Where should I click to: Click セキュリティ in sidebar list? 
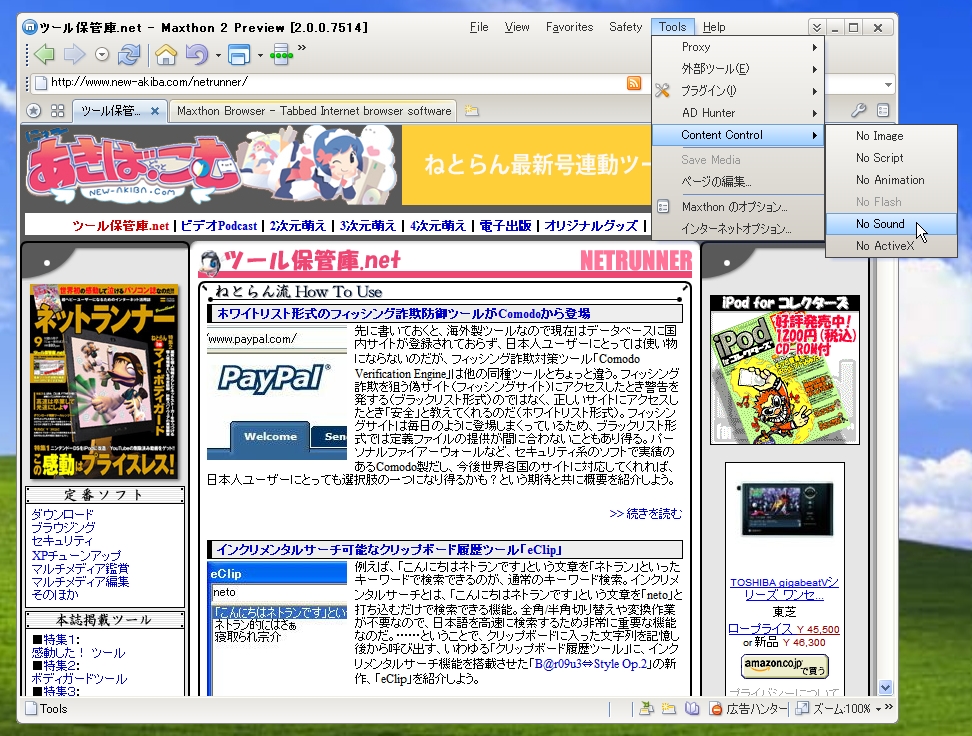[62, 541]
